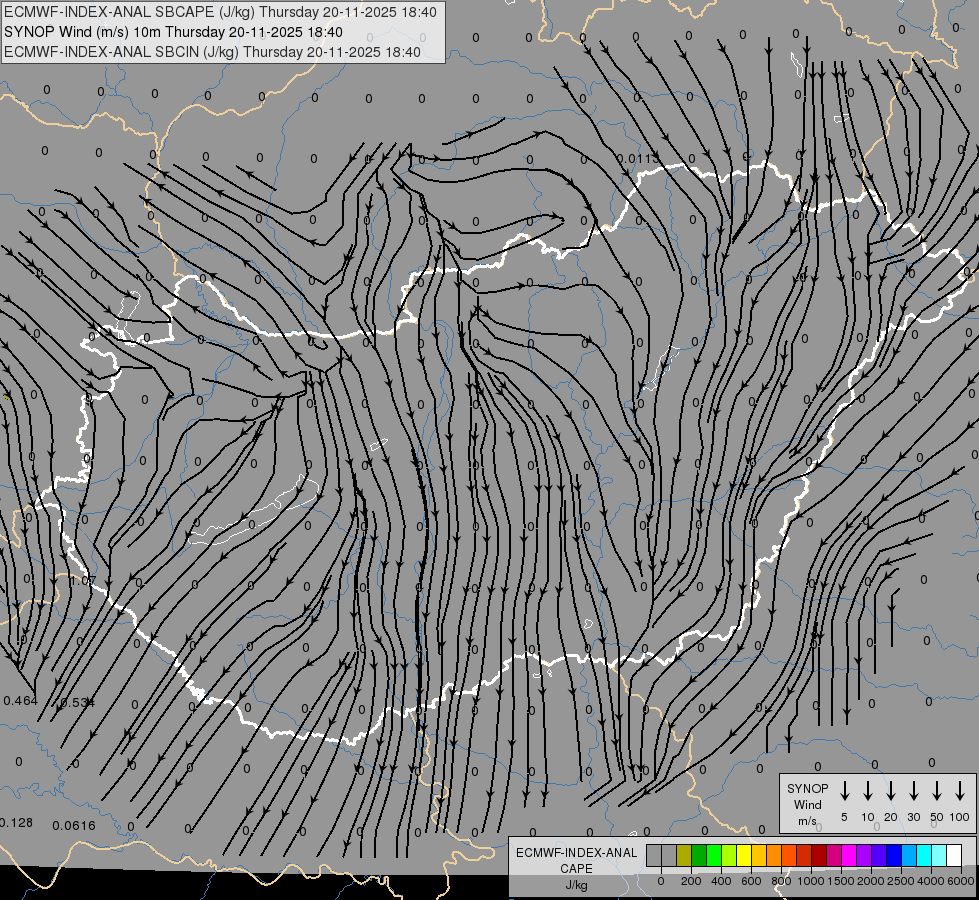The height and width of the screenshot is (900, 979).
Task: Click the CAPE word in color legend
Action: tap(576, 869)
